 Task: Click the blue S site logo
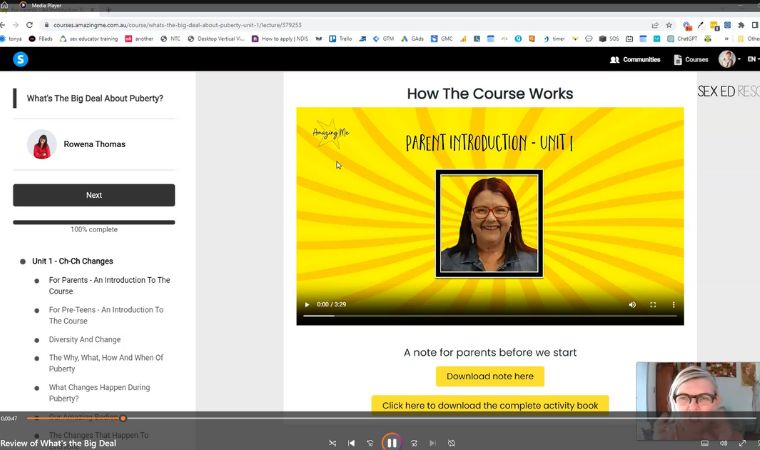point(20,59)
